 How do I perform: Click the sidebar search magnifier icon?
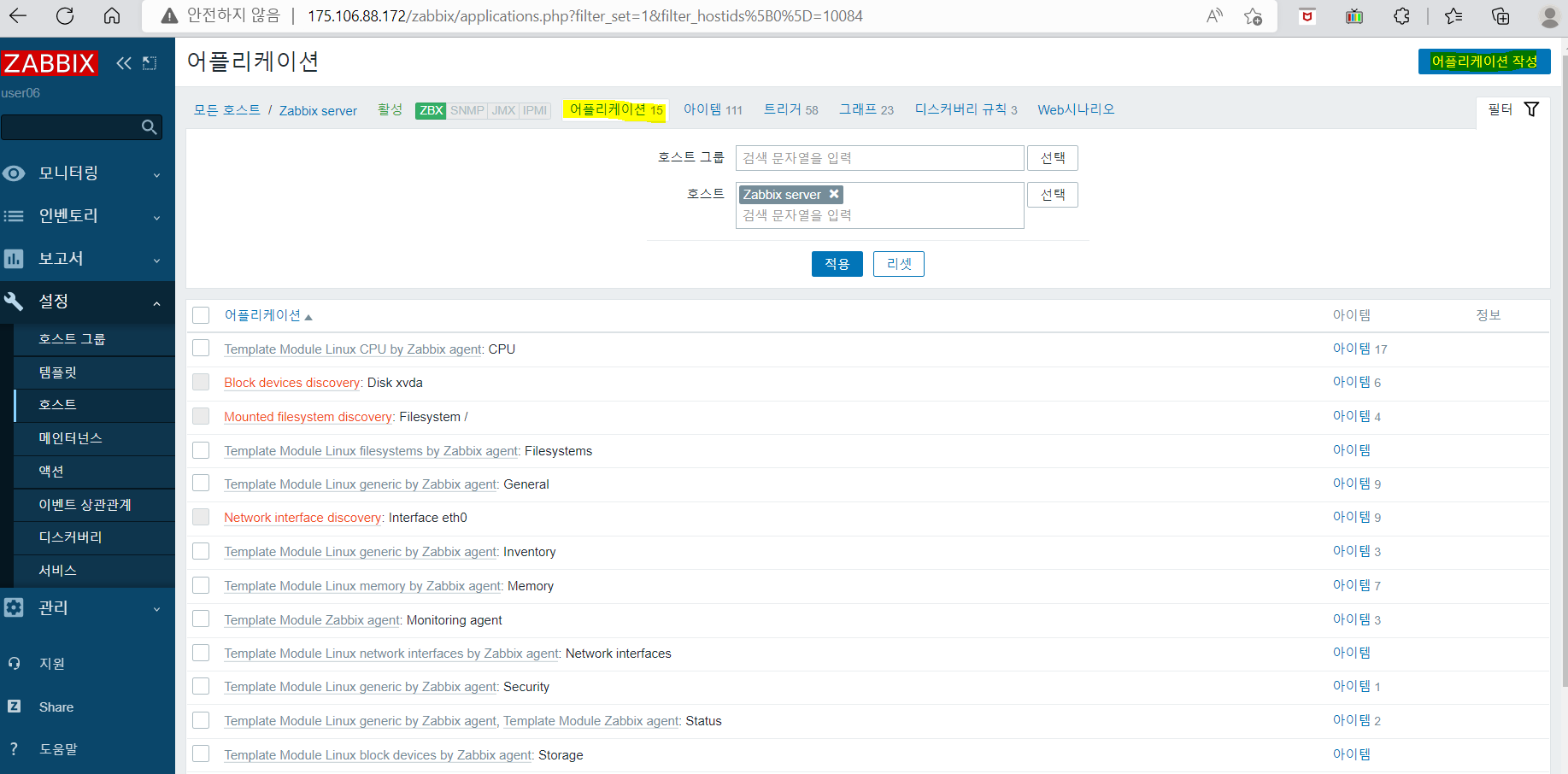[x=150, y=127]
